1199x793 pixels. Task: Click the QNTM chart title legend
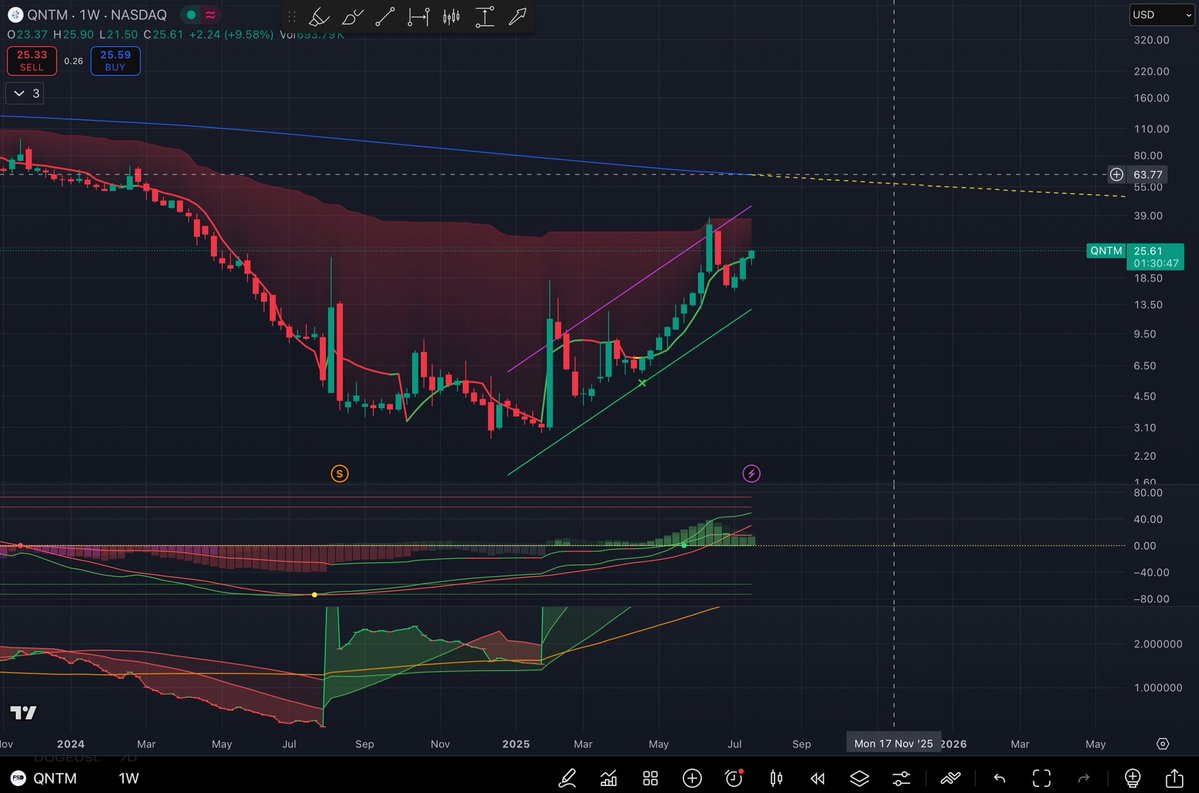pyautogui.click(x=96, y=15)
